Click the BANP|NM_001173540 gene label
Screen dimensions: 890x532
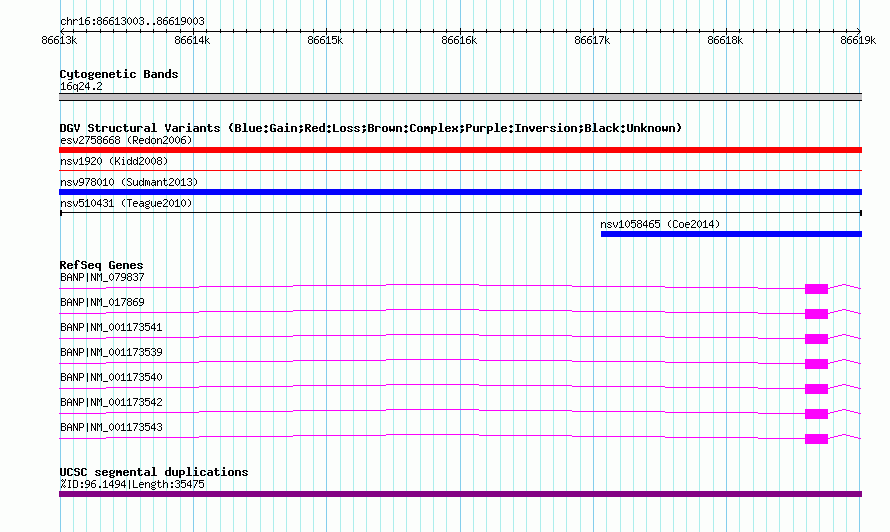tap(111, 378)
